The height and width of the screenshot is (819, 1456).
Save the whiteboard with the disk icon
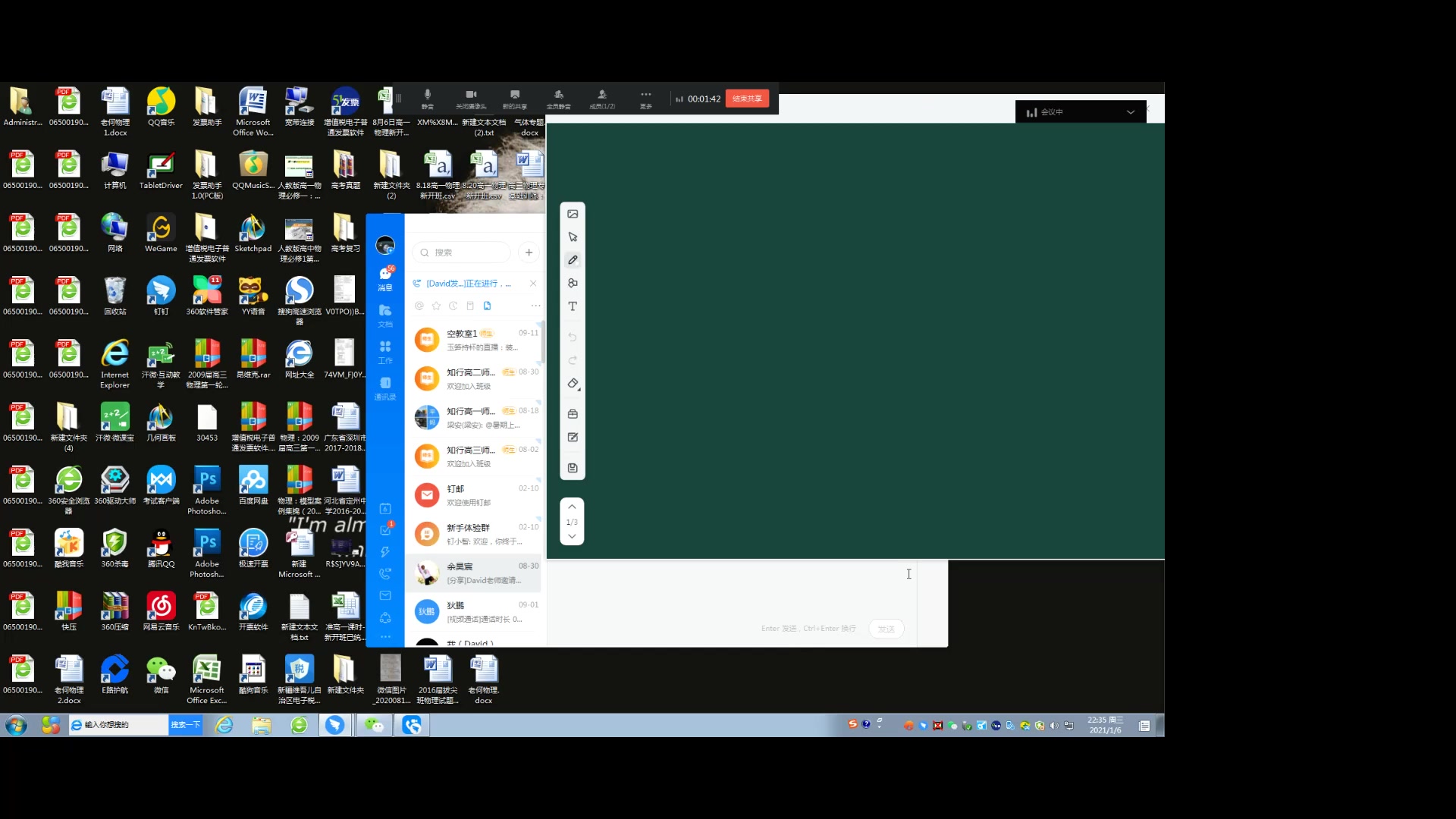pos(573,468)
